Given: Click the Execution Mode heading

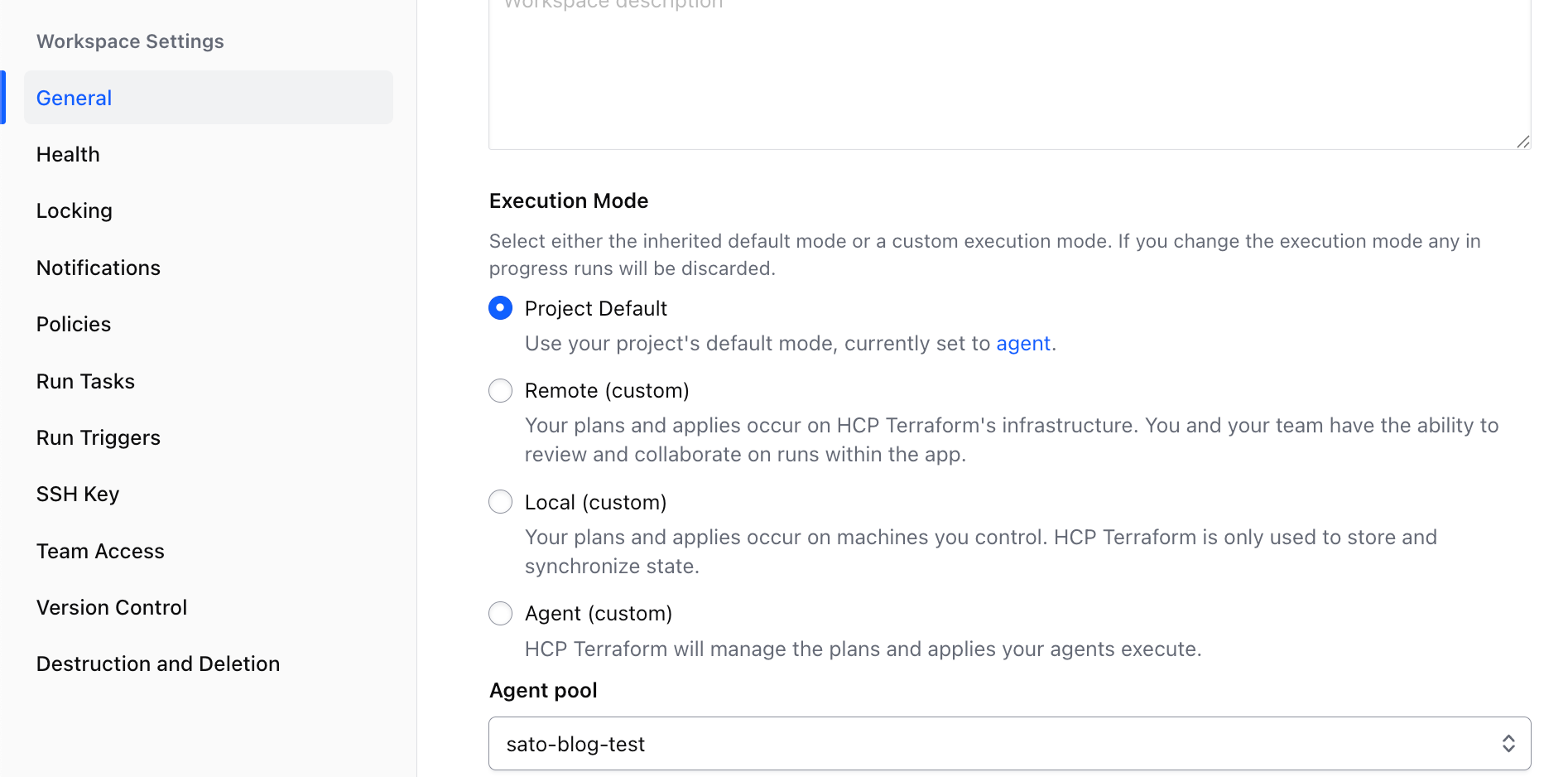Looking at the screenshot, I should tap(569, 201).
